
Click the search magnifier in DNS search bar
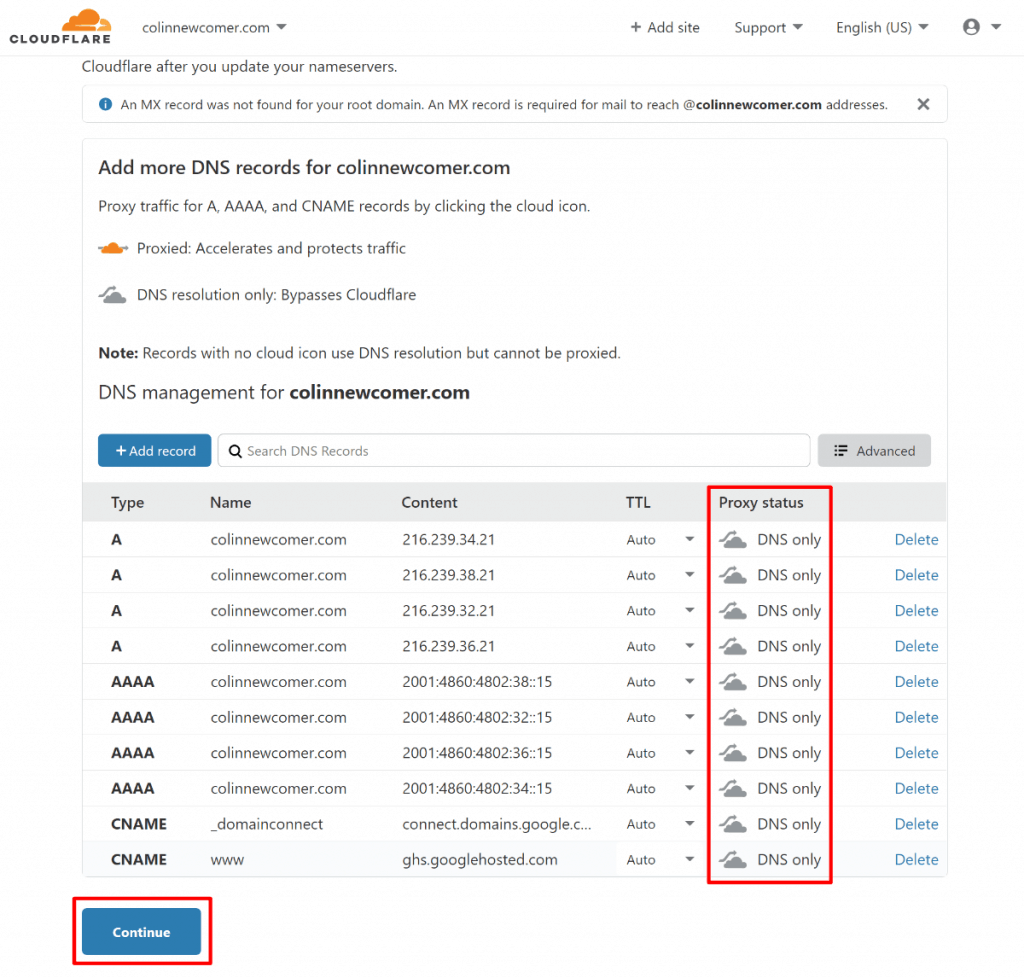234,451
